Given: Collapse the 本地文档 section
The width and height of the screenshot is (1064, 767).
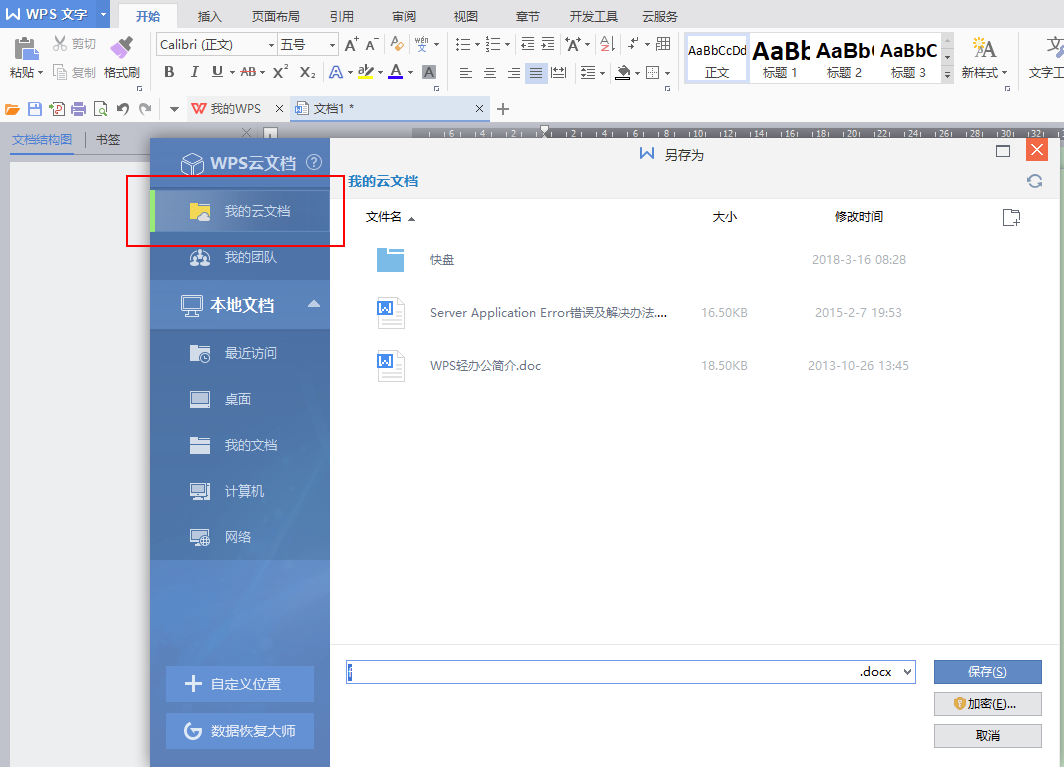Looking at the screenshot, I should tap(314, 304).
